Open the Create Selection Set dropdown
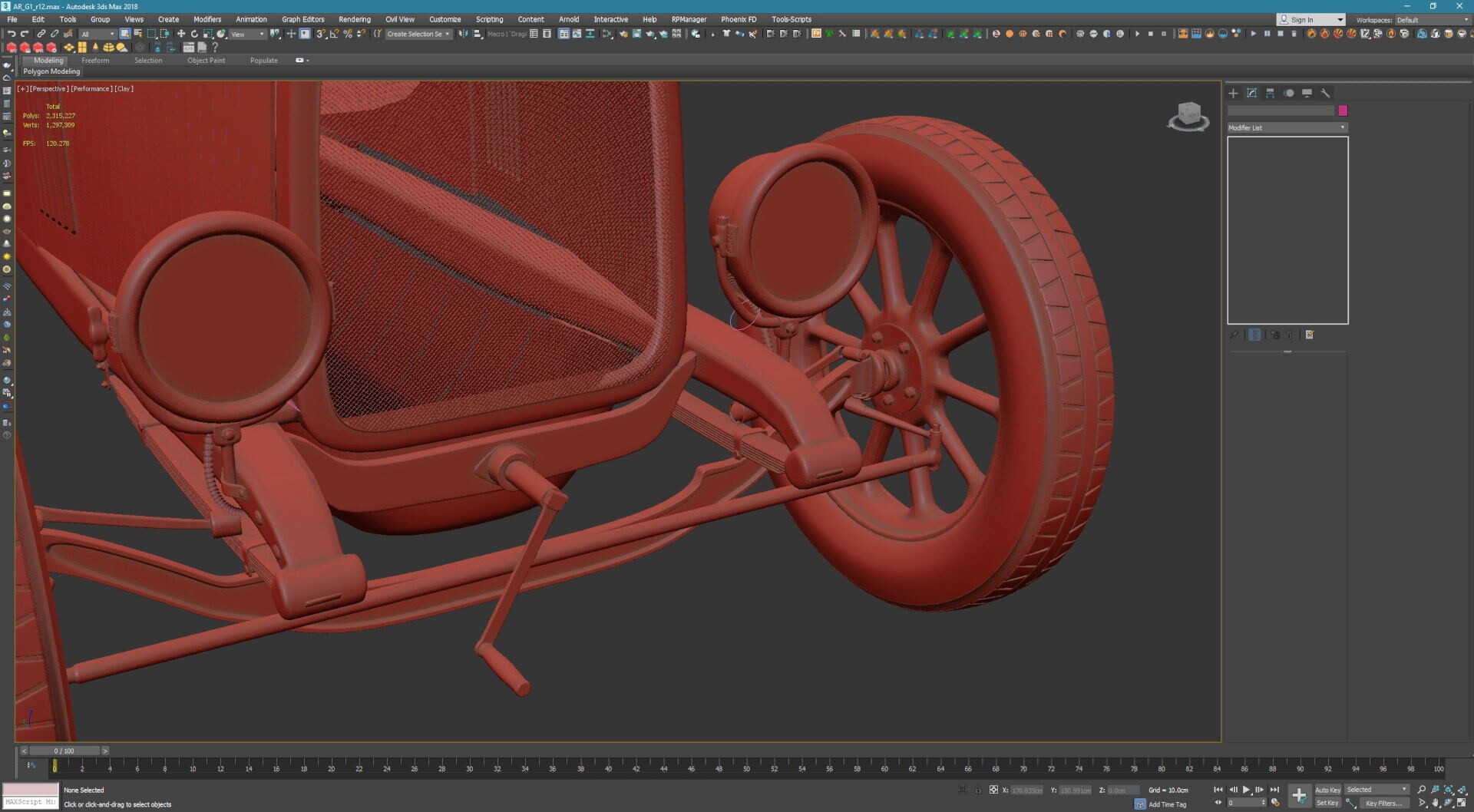The height and width of the screenshot is (812, 1474). [x=418, y=34]
